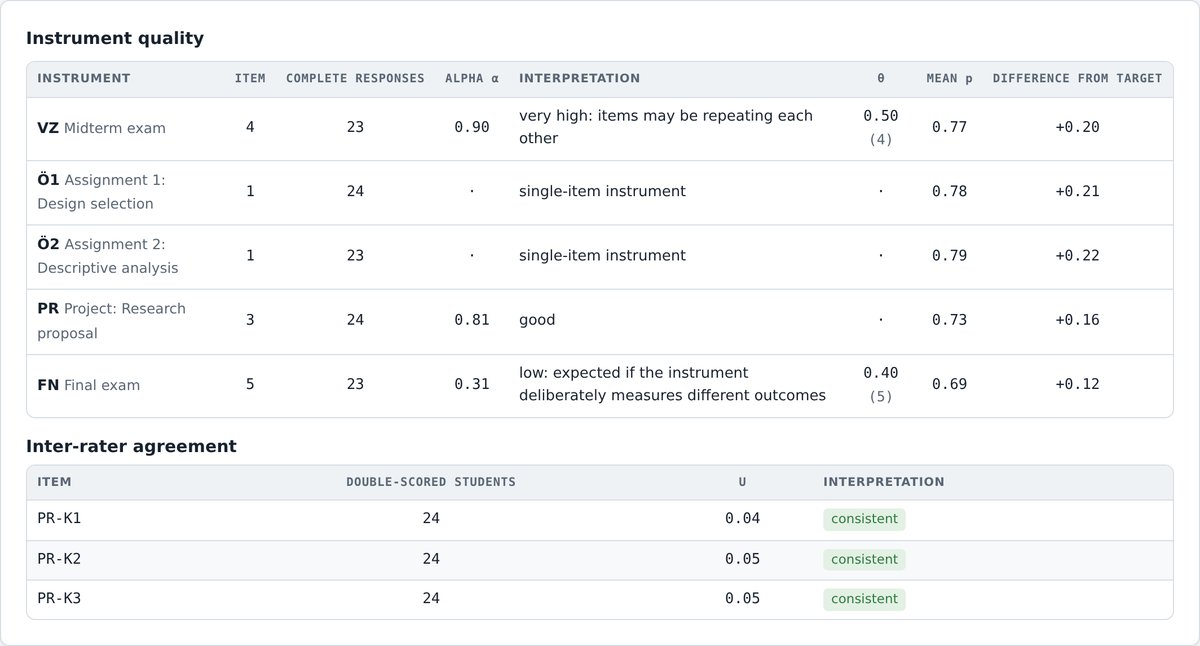Select "Ö1 Assignment 1: Design selection" instrument name
This screenshot has height=646, width=1200.
point(101,192)
